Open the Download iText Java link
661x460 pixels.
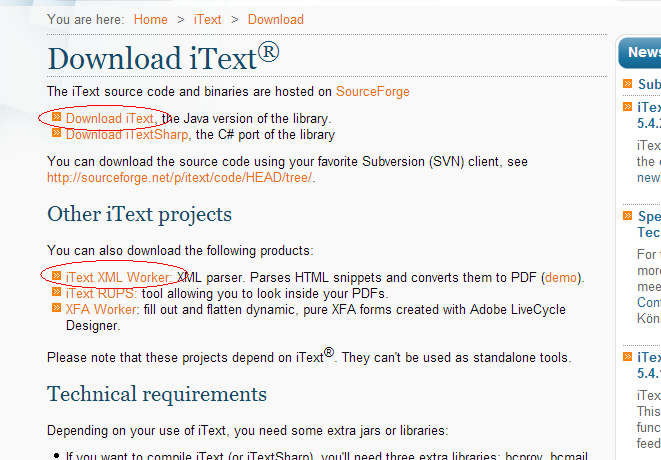pyautogui.click(x=110, y=118)
